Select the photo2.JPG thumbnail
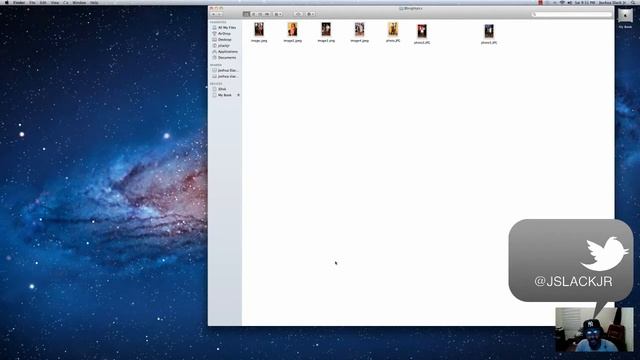 (422, 31)
